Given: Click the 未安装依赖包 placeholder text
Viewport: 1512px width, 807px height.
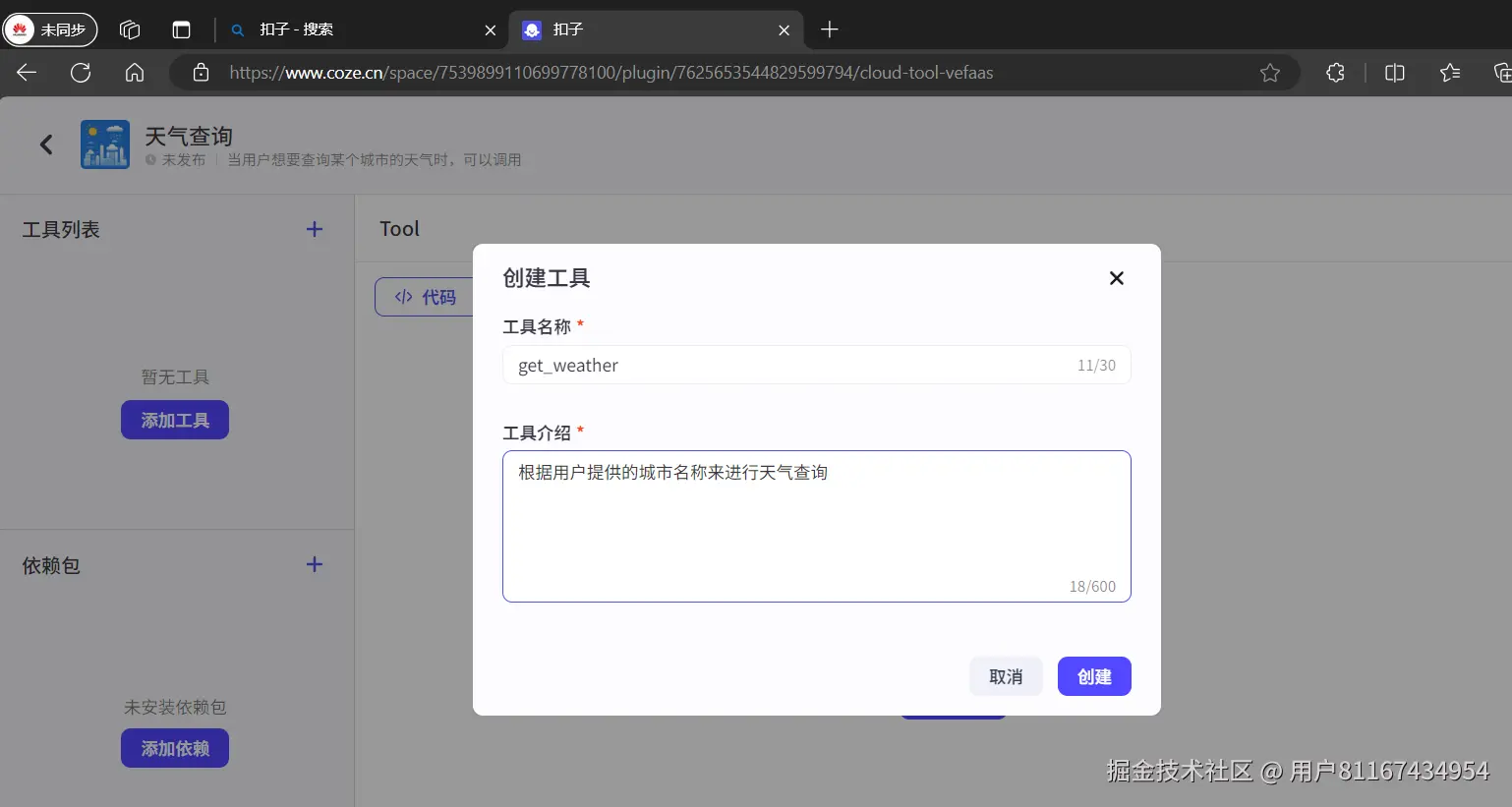Looking at the screenshot, I should pyautogui.click(x=175, y=707).
